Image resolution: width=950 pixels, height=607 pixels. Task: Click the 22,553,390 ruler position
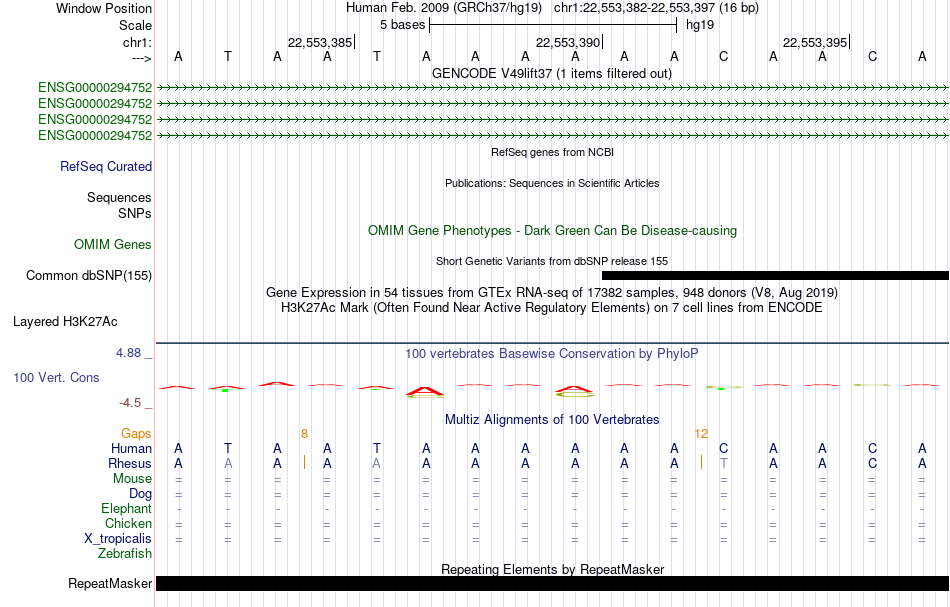pyautogui.click(x=568, y=42)
